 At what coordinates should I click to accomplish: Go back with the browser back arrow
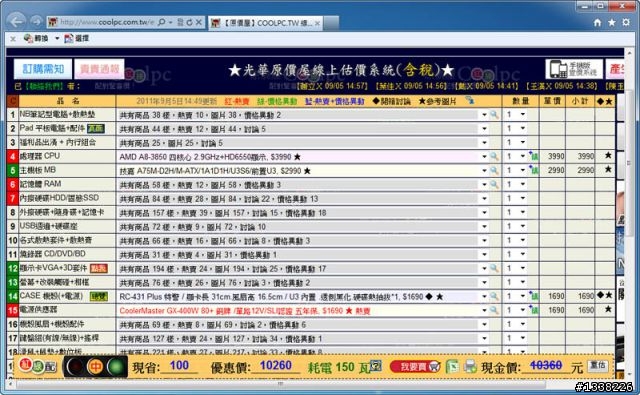(17, 21)
